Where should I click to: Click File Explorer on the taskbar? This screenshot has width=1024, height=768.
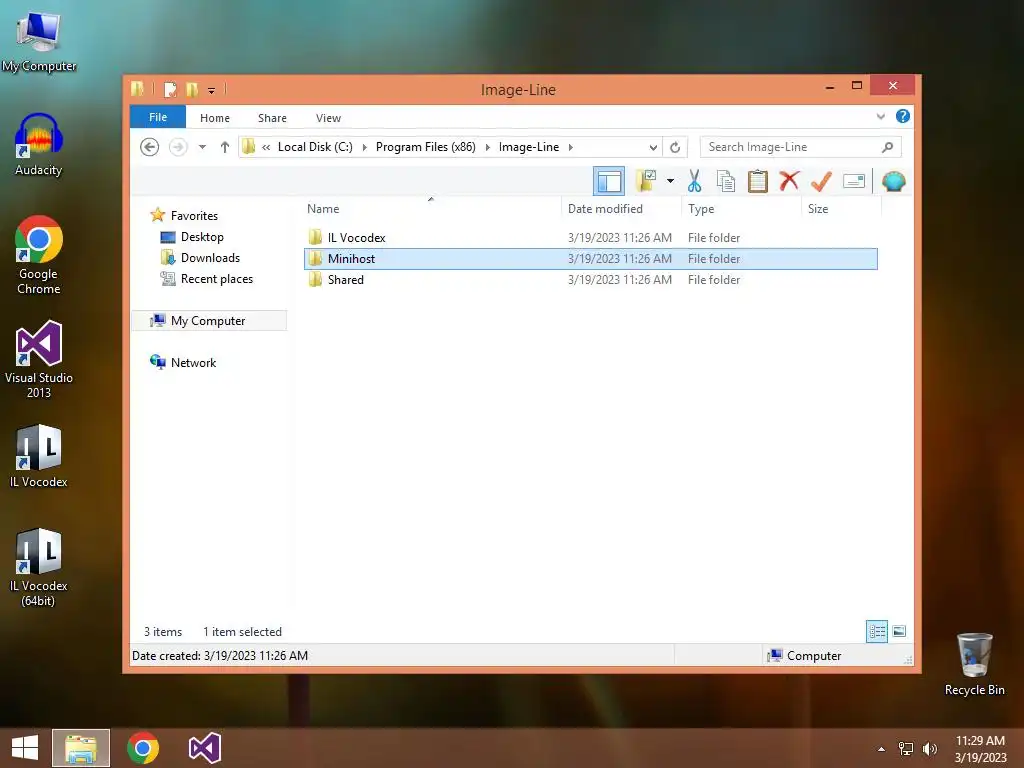(x=81, y=748)
